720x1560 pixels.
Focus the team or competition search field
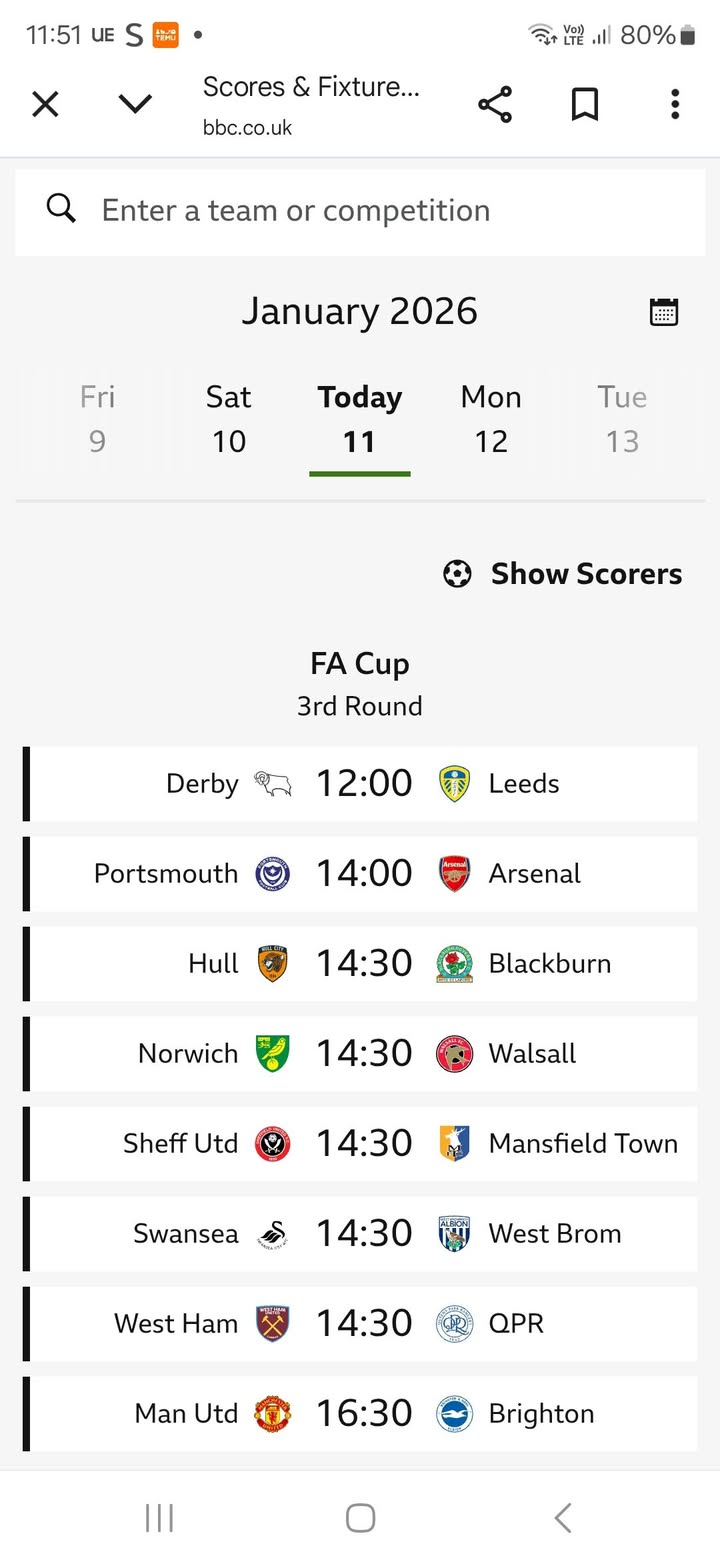[x=380, y=211]
